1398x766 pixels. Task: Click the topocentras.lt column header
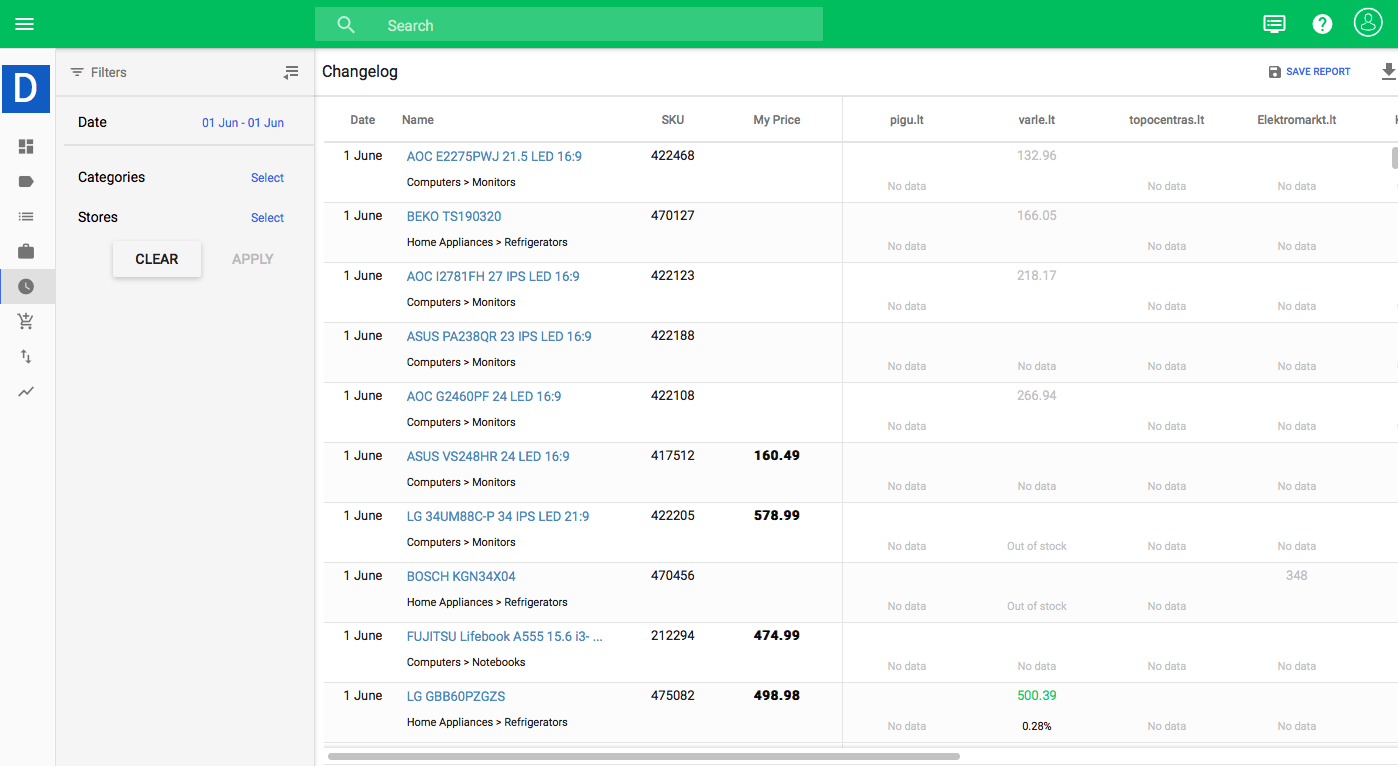[1167, 120]
